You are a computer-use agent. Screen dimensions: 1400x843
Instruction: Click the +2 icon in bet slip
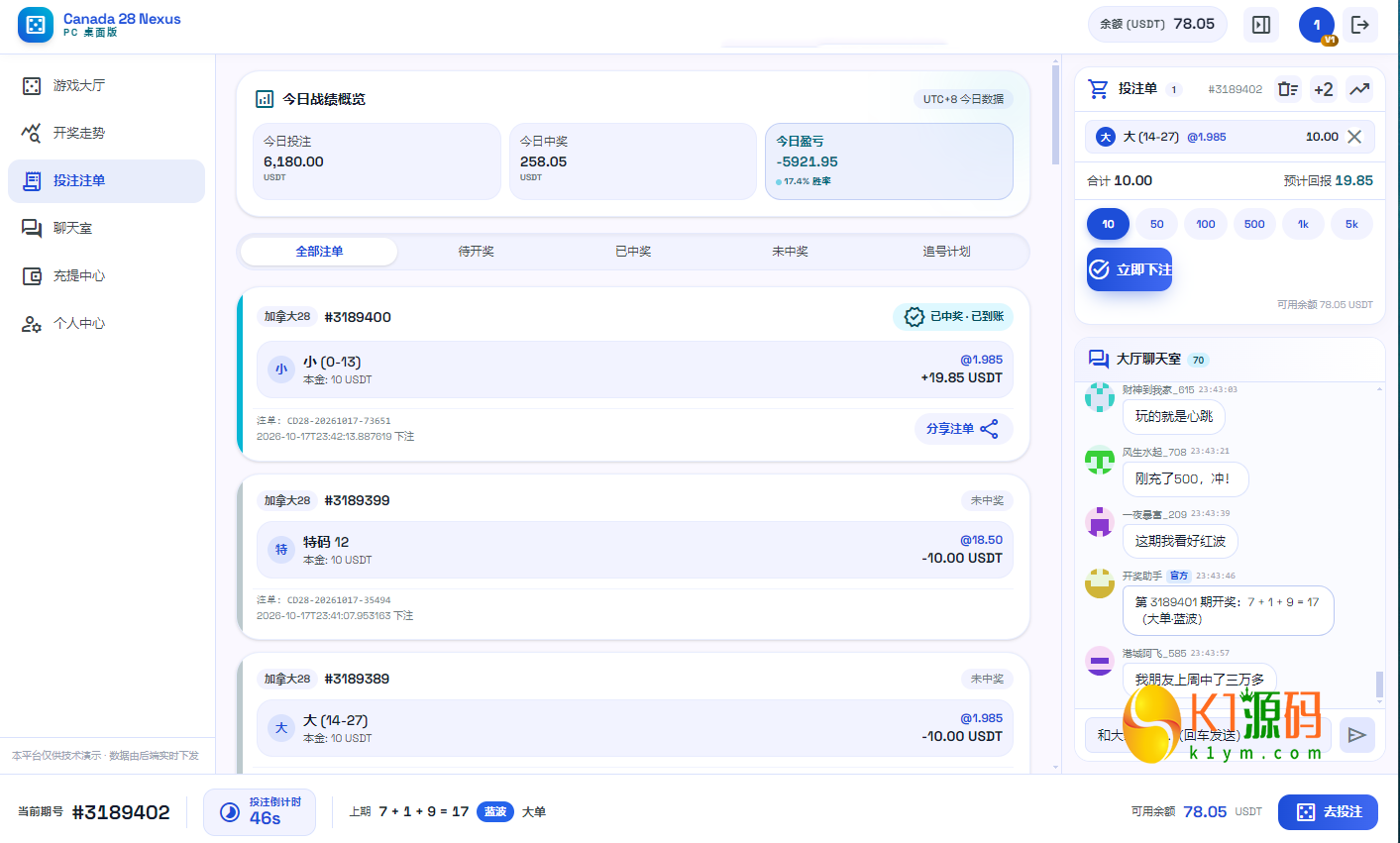1324,89
